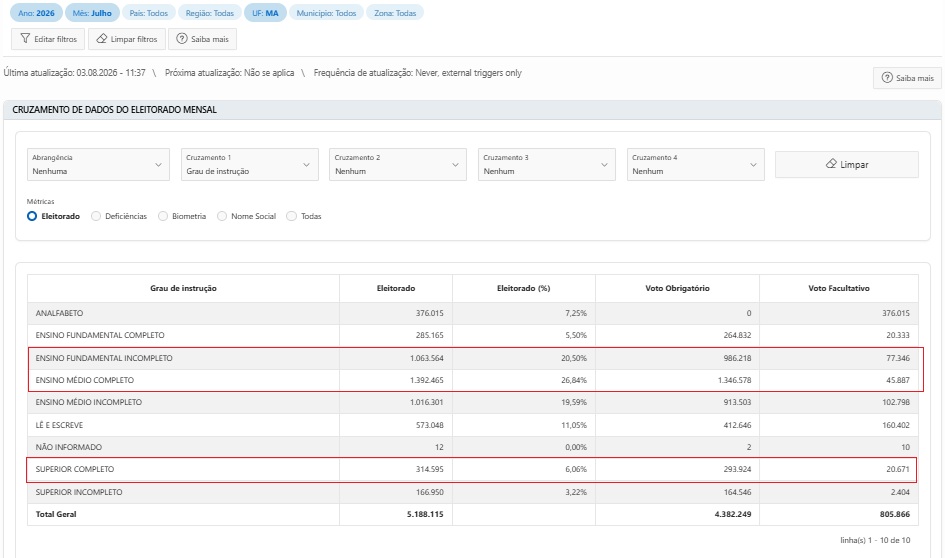
Task: Enable the Todas metrics radio button
Action: pos(292,216)
